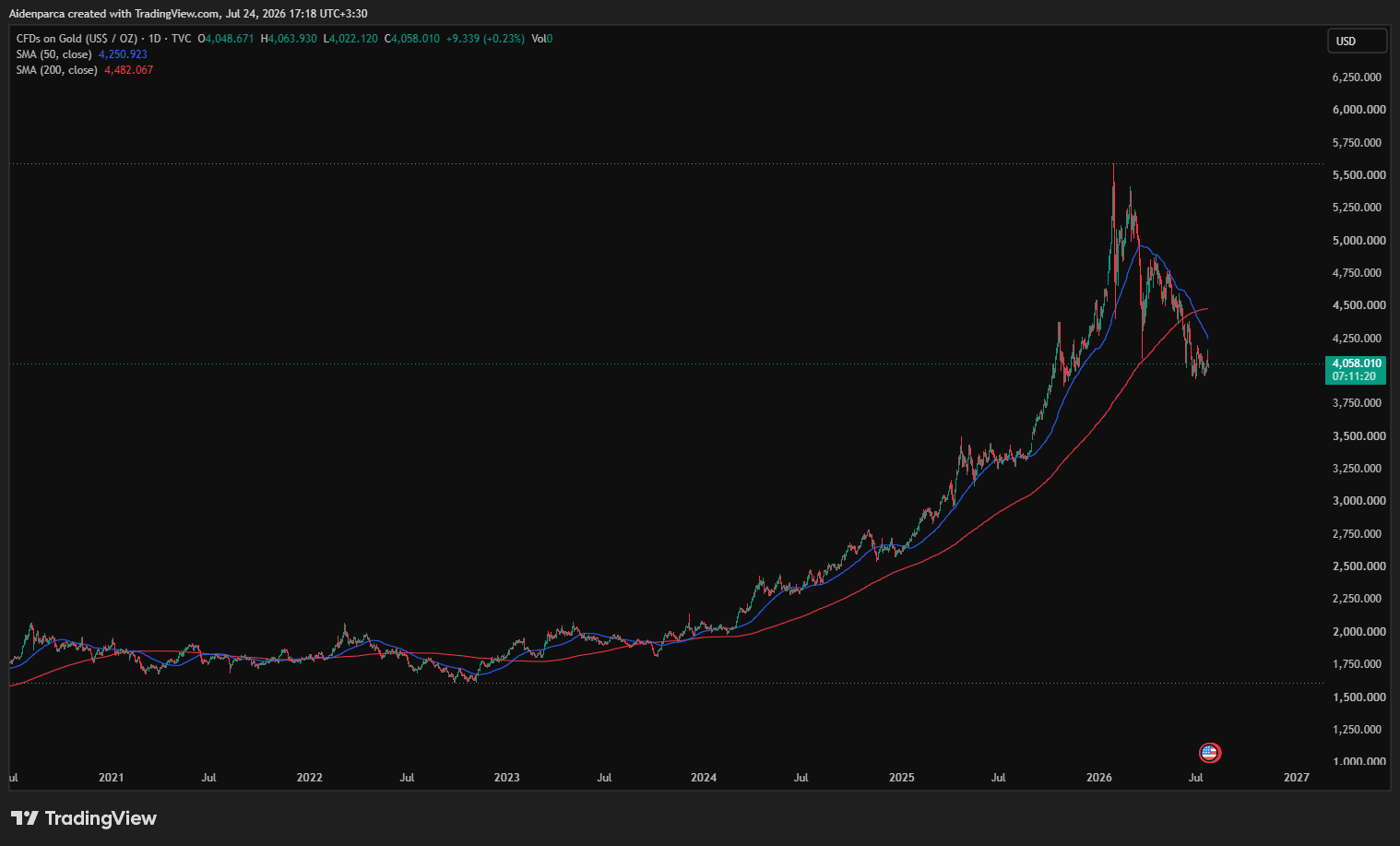Click the 2,250.000 price axis label

click(1358, 599)
